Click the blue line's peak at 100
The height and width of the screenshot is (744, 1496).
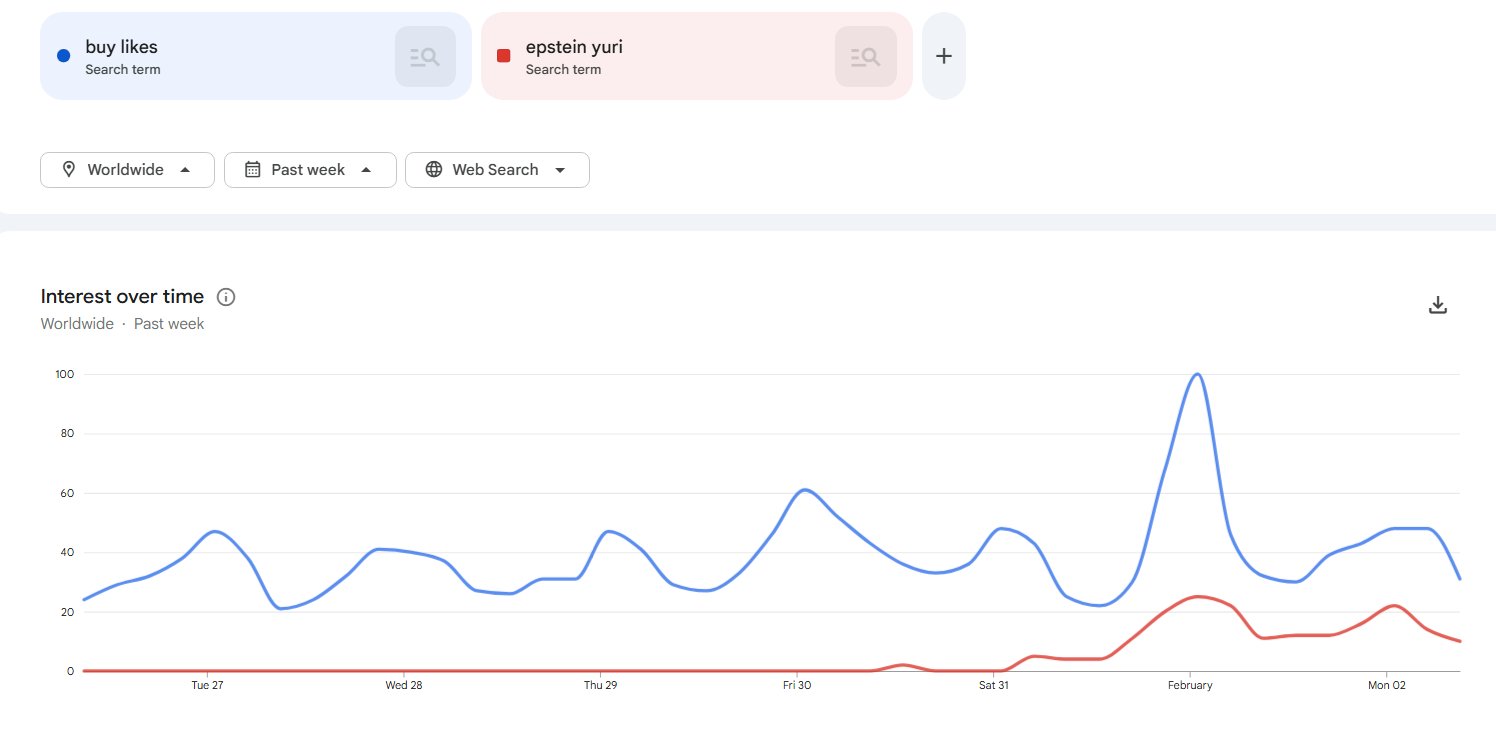pyautogui.click(x=1197, y=375)
